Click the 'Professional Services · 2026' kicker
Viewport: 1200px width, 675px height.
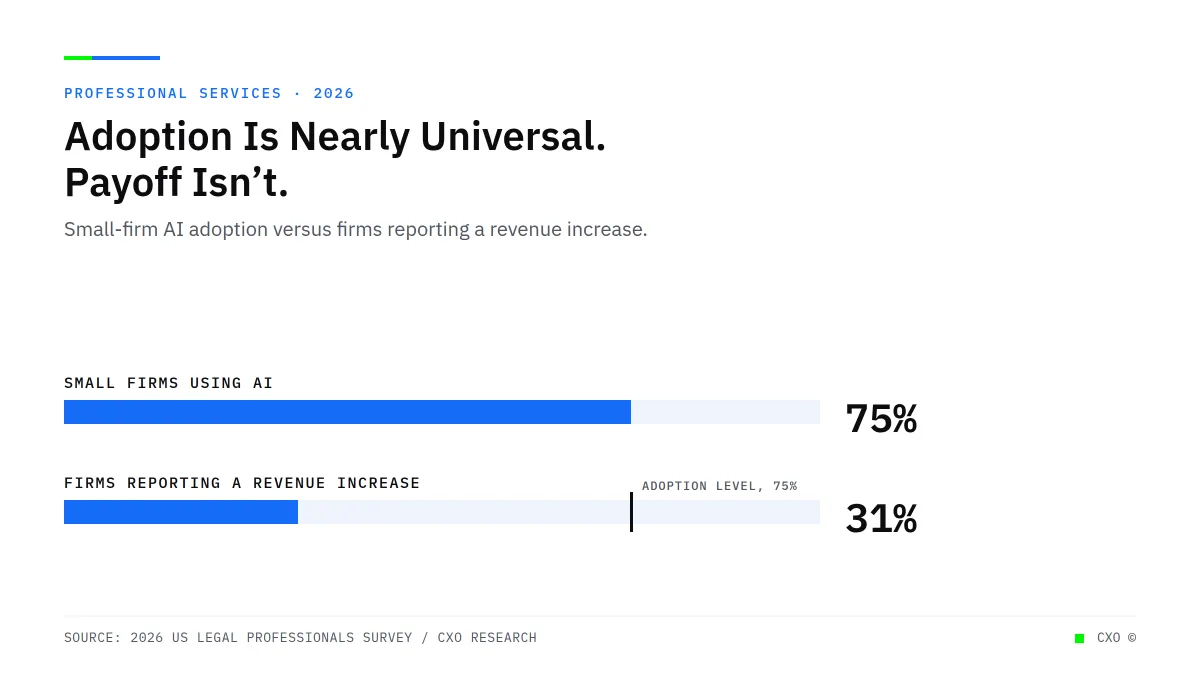pos(209,93)
